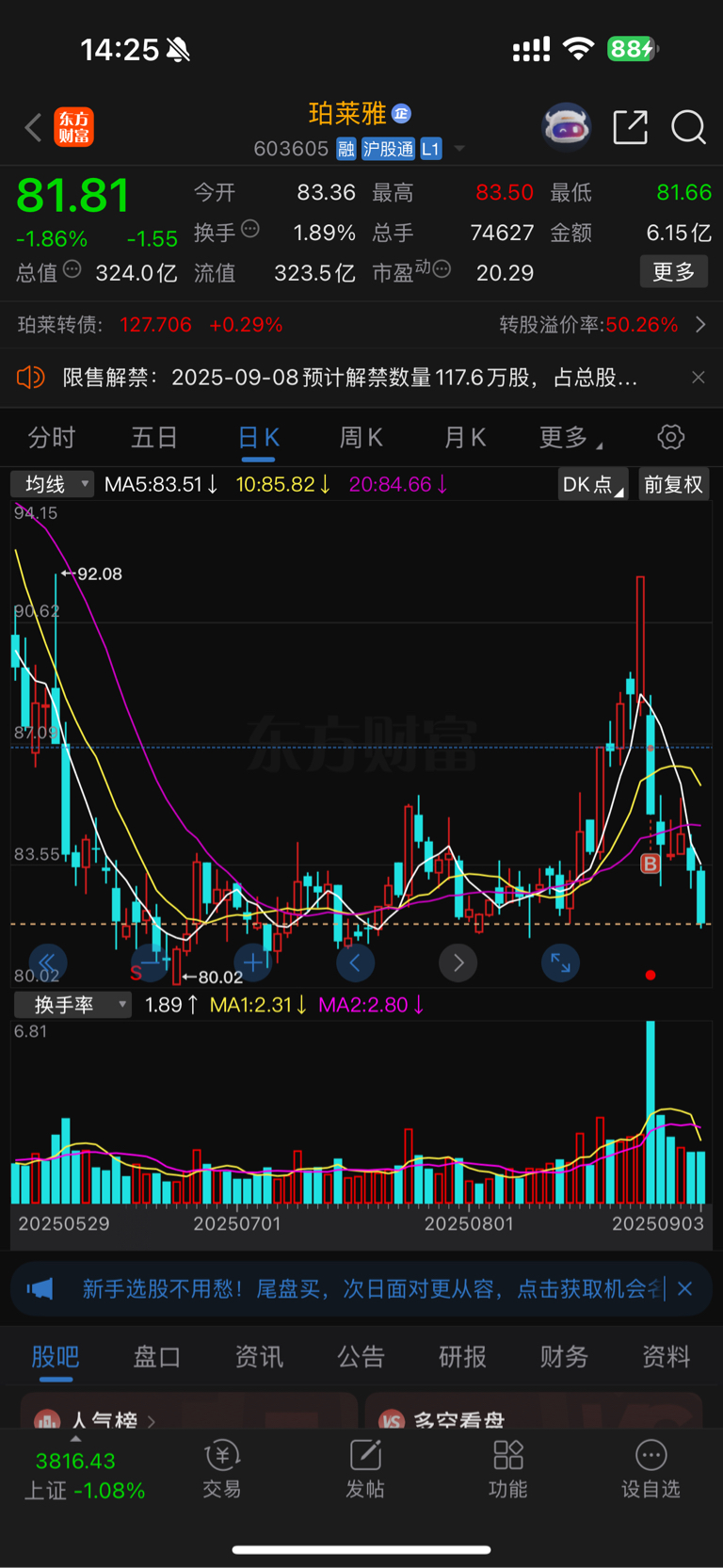The image size is (723, 1568).
Task: Select the 股吧 tab
Action: point(56,1357)
